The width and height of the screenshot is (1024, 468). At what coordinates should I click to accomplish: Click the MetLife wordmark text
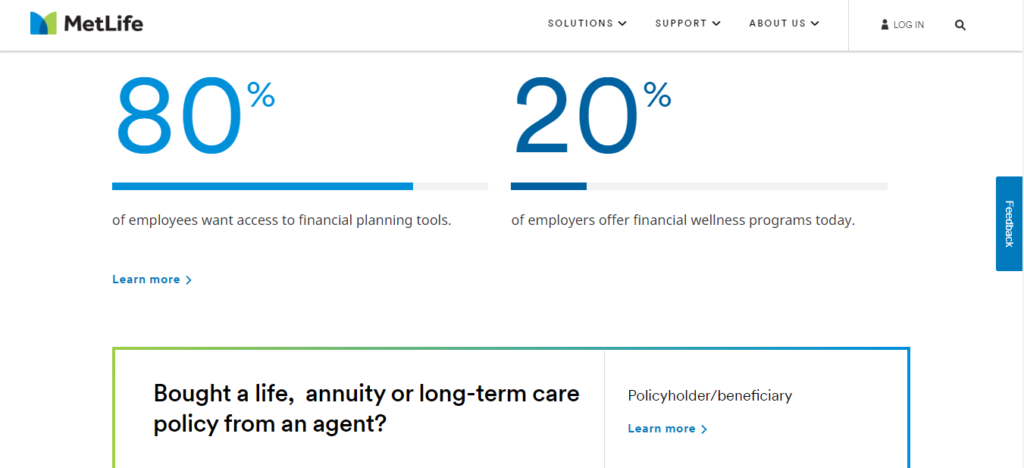[x=103, y=24]
